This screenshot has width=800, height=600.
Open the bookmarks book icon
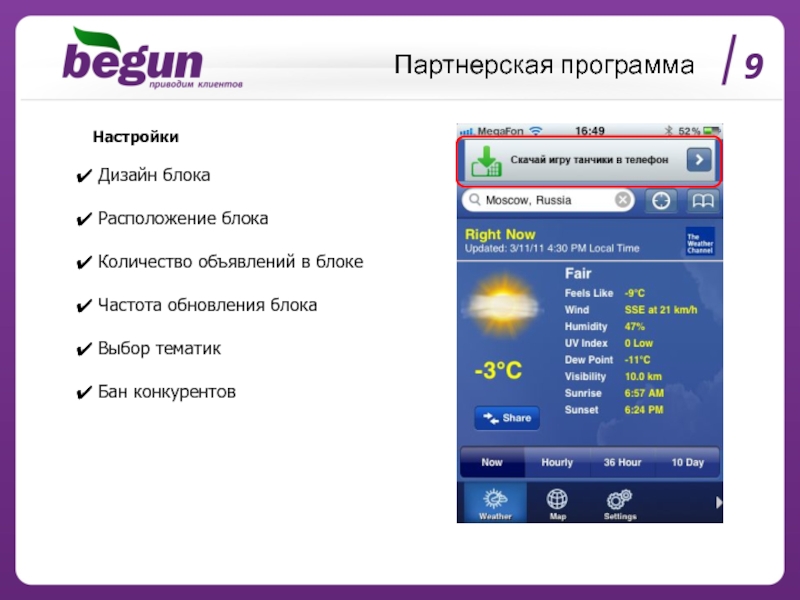click(x=703, y=201)
